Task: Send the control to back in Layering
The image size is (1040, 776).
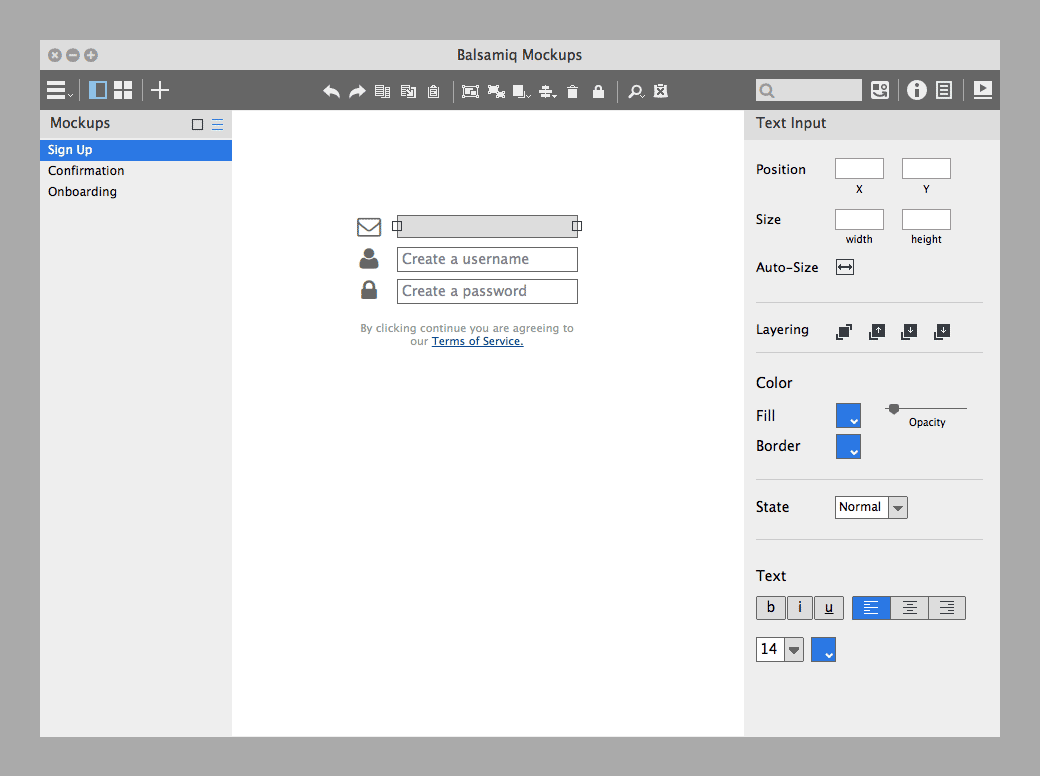Action: coord(941,331)
